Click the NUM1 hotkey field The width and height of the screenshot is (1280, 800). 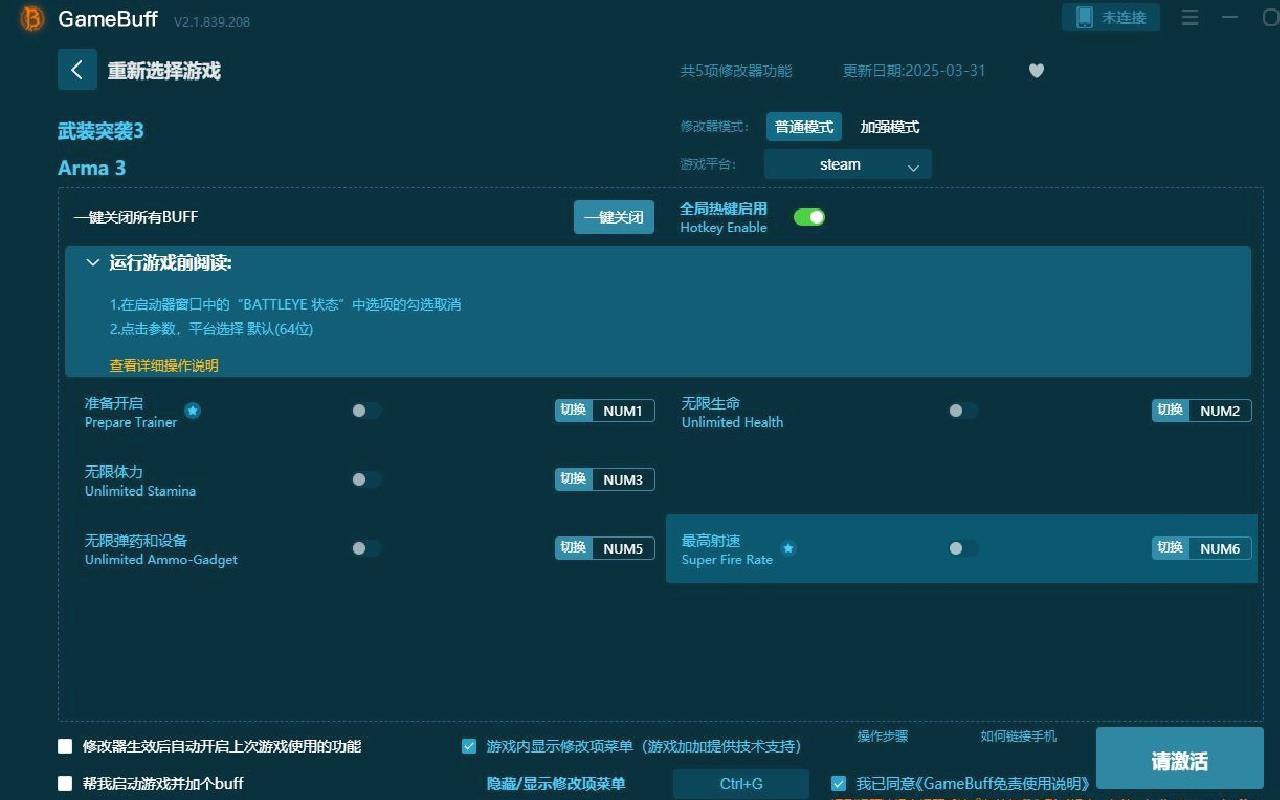point(623,410)
